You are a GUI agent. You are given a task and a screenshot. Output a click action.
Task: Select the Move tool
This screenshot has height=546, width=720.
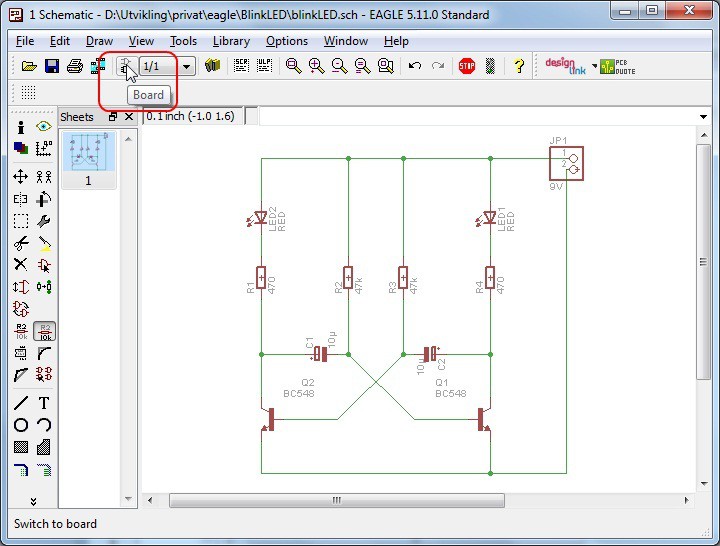click(20, 176)
